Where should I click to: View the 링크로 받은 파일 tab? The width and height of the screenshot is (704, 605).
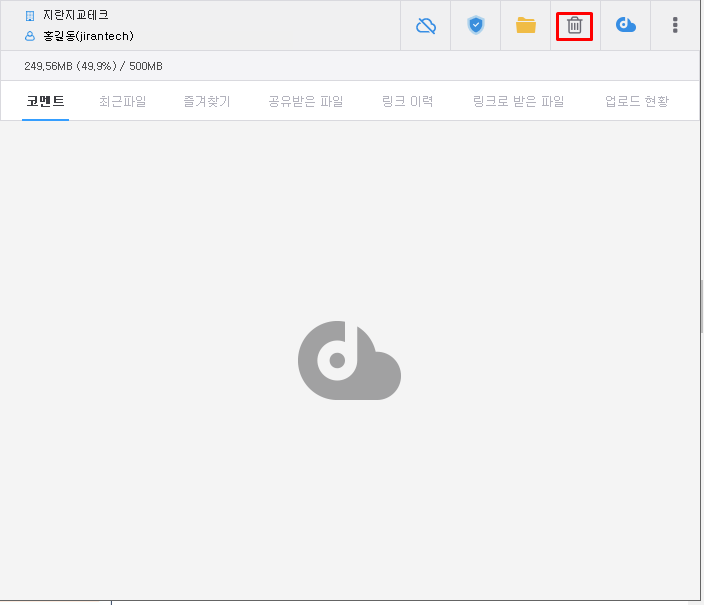518,101
